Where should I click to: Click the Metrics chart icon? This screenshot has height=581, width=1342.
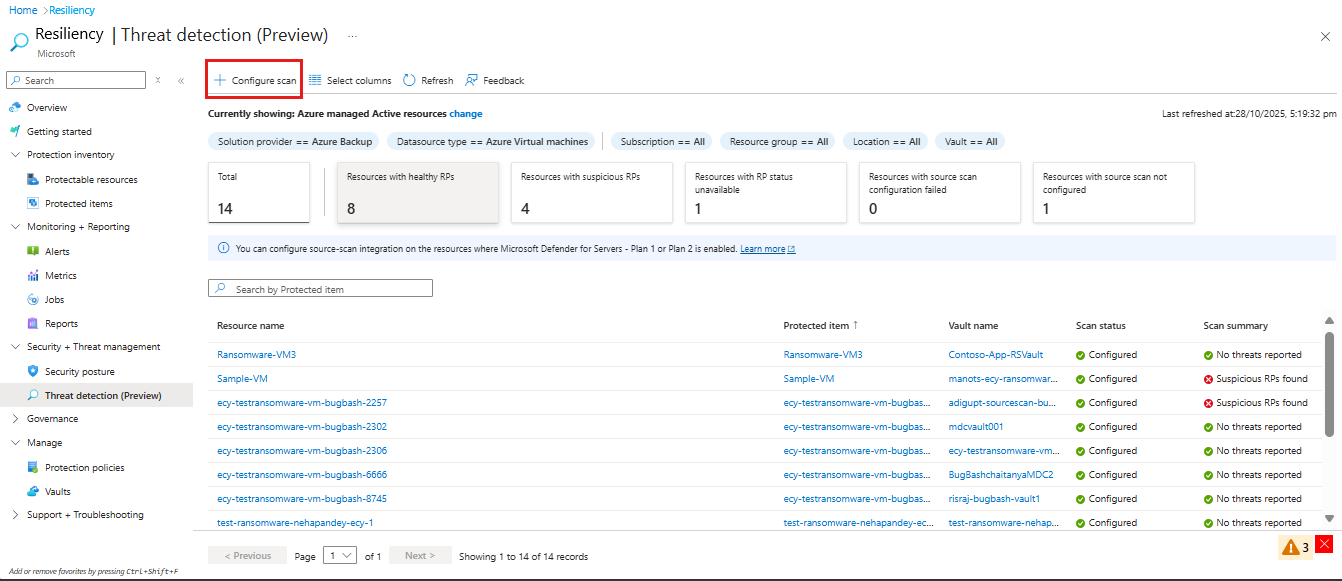point(33,276)
